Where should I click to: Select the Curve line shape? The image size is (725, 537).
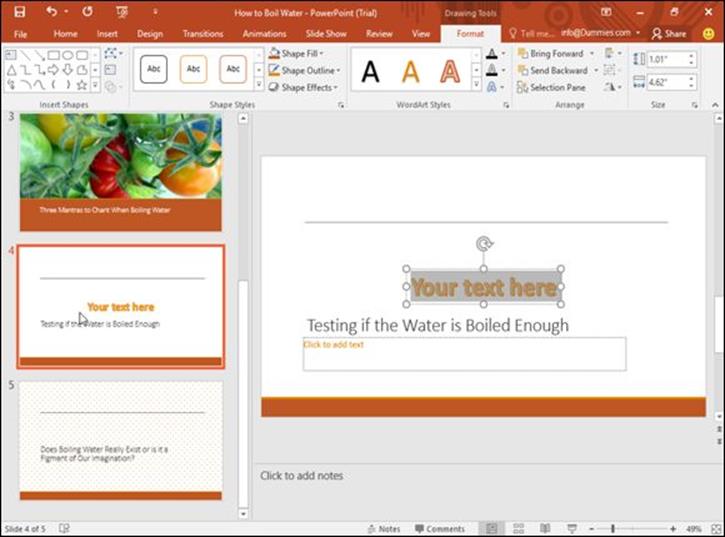pos(39,85)
